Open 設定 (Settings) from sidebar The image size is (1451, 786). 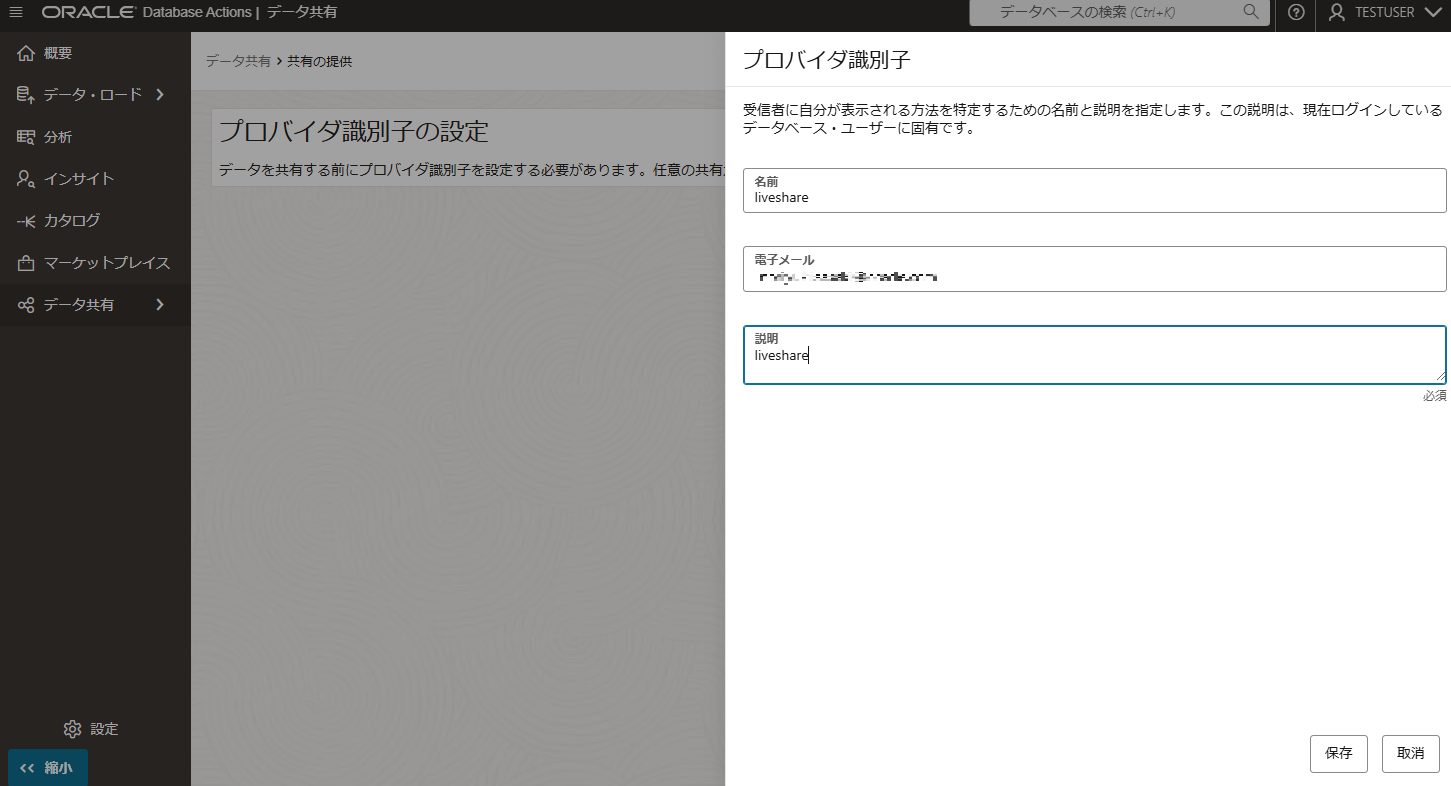[x=91, y=729]
